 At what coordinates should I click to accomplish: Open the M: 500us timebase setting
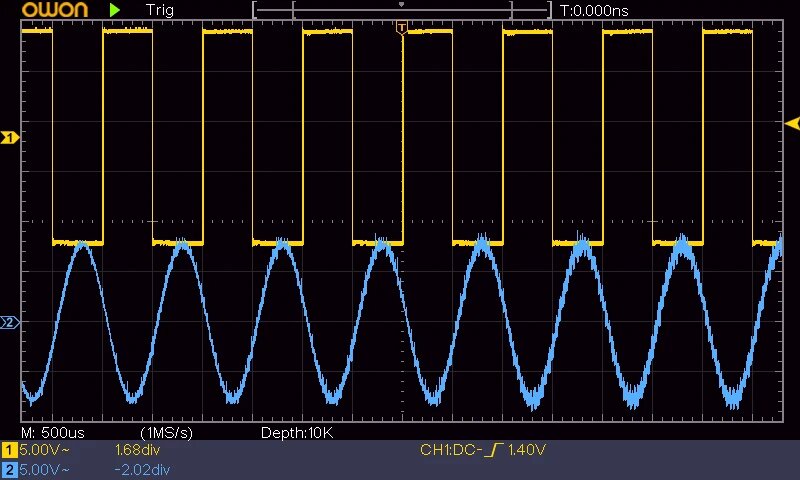tap(53, 433)
